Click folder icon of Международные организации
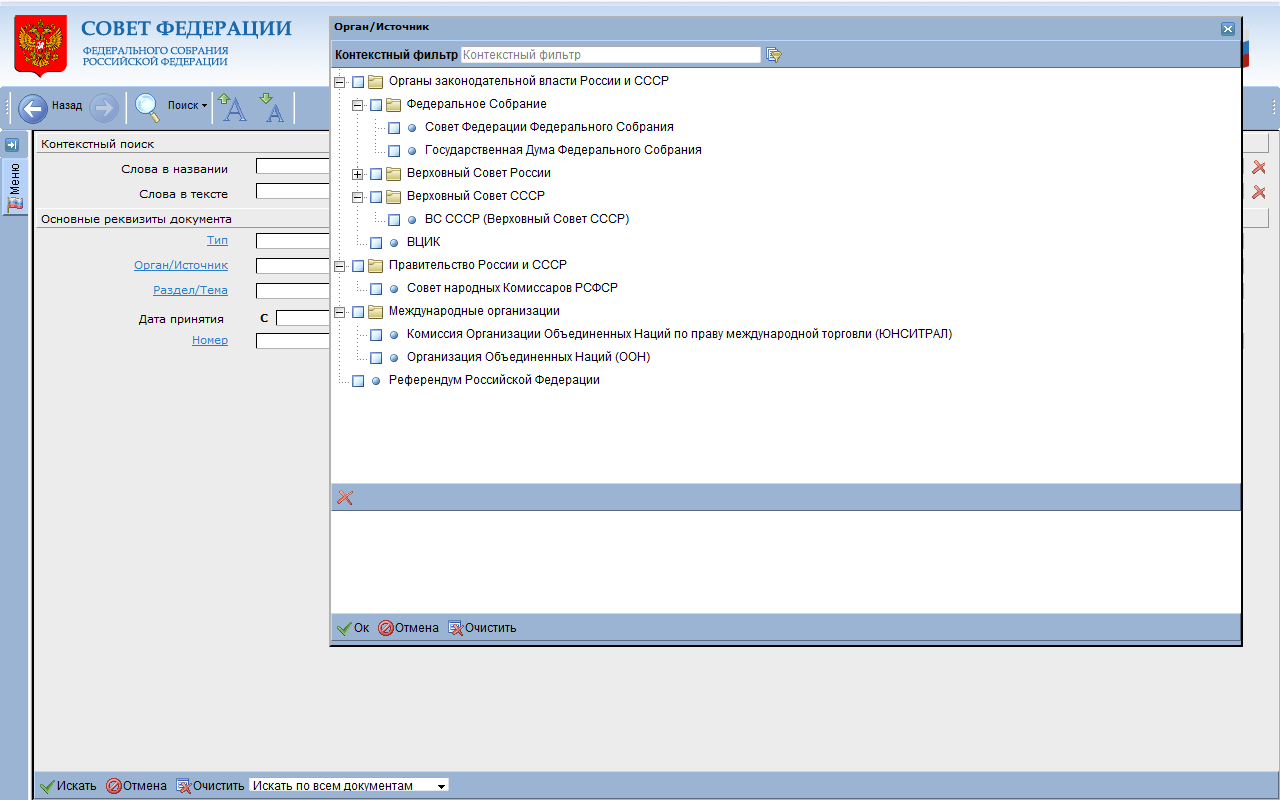Image resolution: width=1280 pixels, height=800 pixels. [x=375, y=311]
